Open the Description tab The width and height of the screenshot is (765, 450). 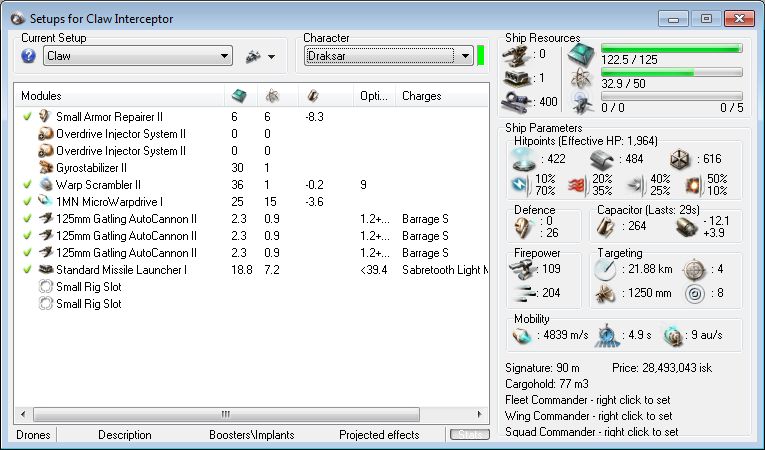pyautogui.click(x=124, y=434)
